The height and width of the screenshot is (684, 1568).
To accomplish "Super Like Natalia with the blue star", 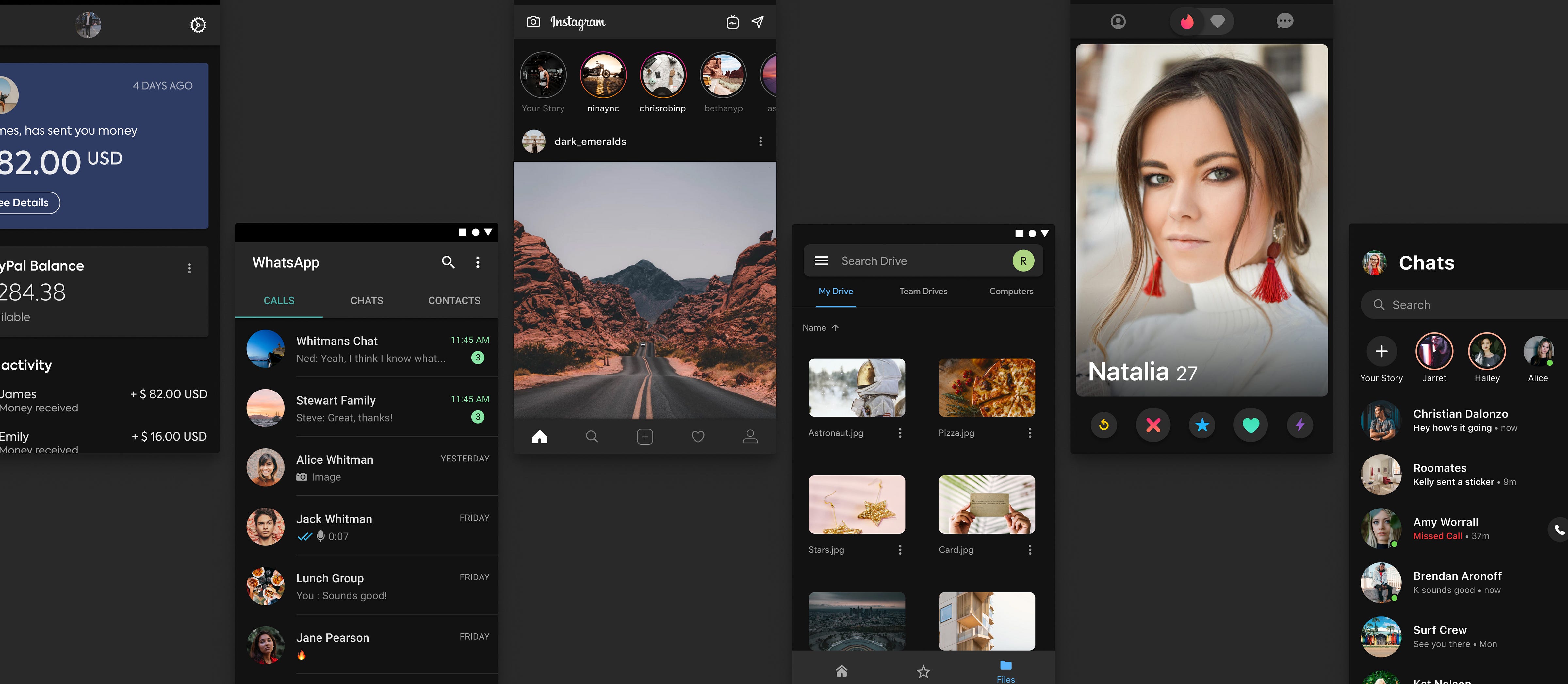I will (1201, 425).
